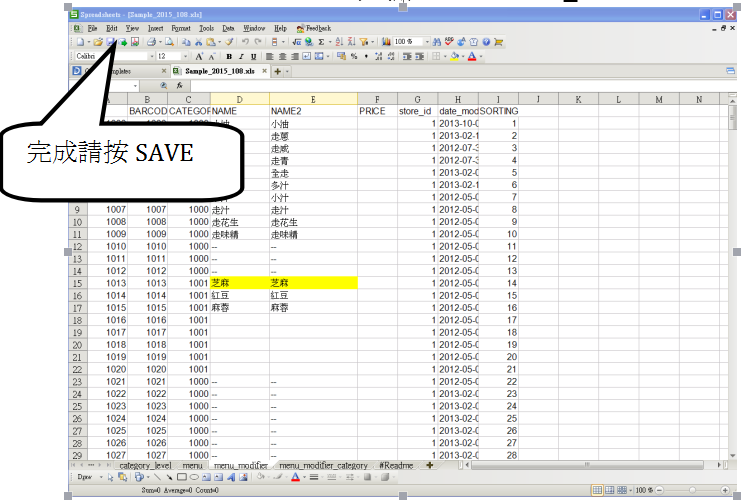Sort ascending with the A-Z icon
This screenshot has height=500, width=750.
tap(339, 42)
